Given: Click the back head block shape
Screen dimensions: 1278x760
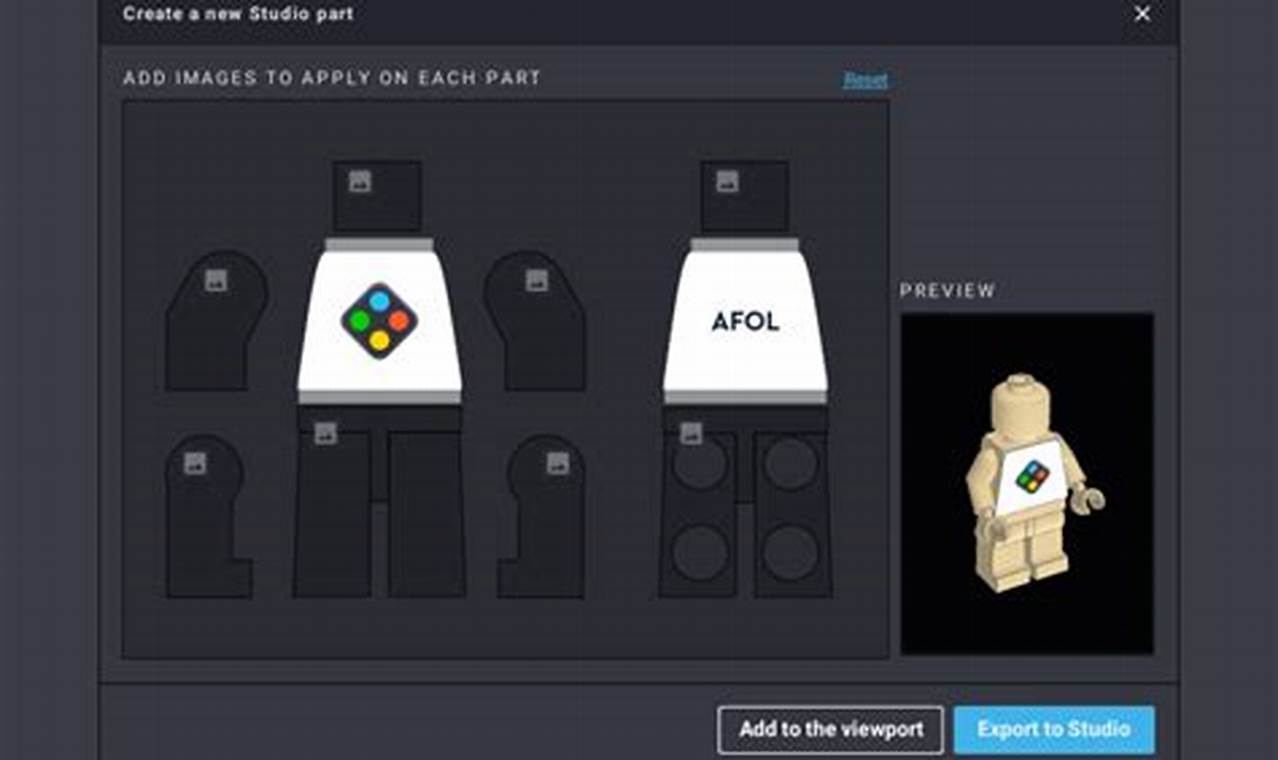Looking at the screenshot, I should pos(745,197).
